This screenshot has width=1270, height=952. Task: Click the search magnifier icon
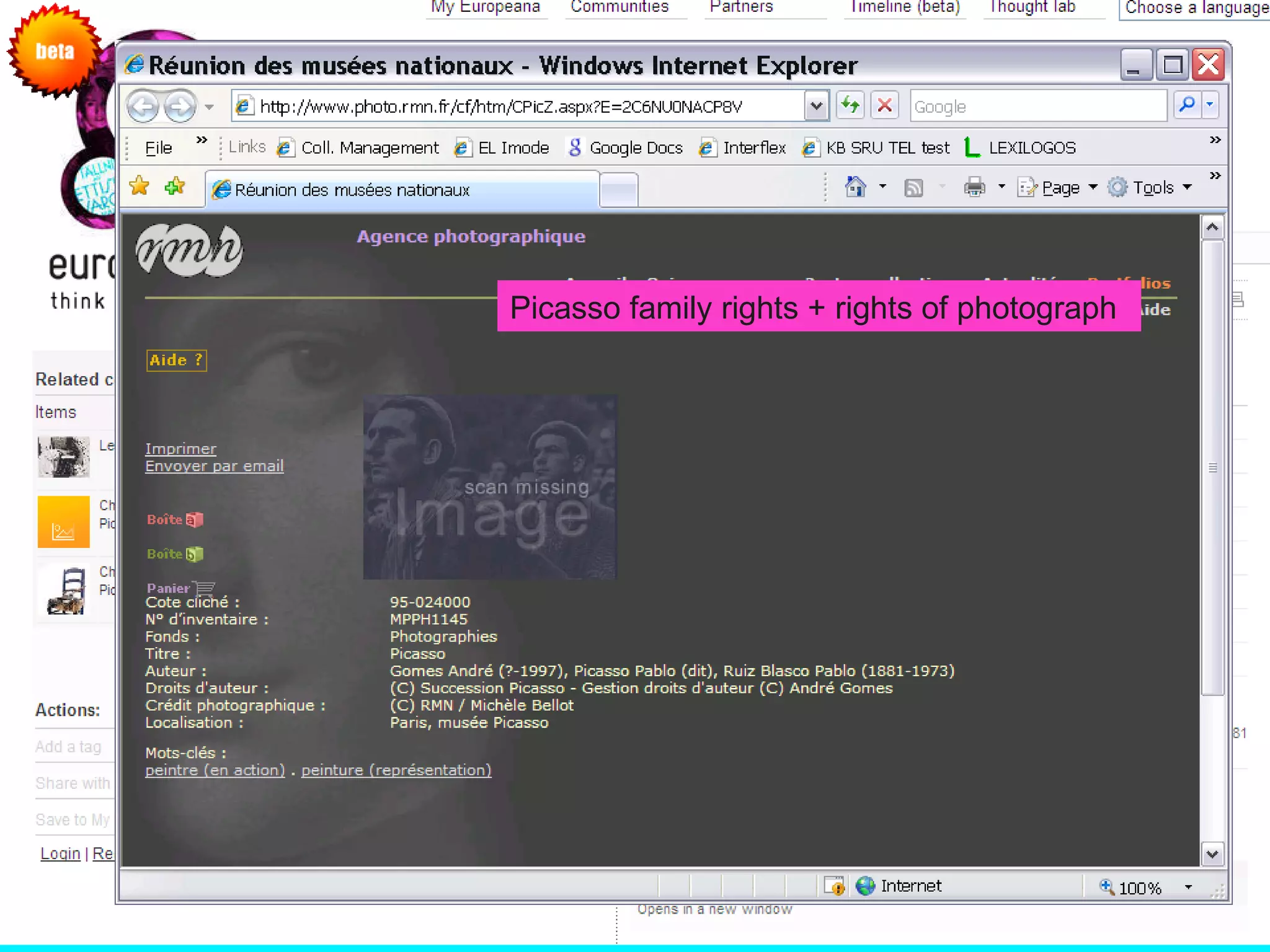pos(1187,105)
